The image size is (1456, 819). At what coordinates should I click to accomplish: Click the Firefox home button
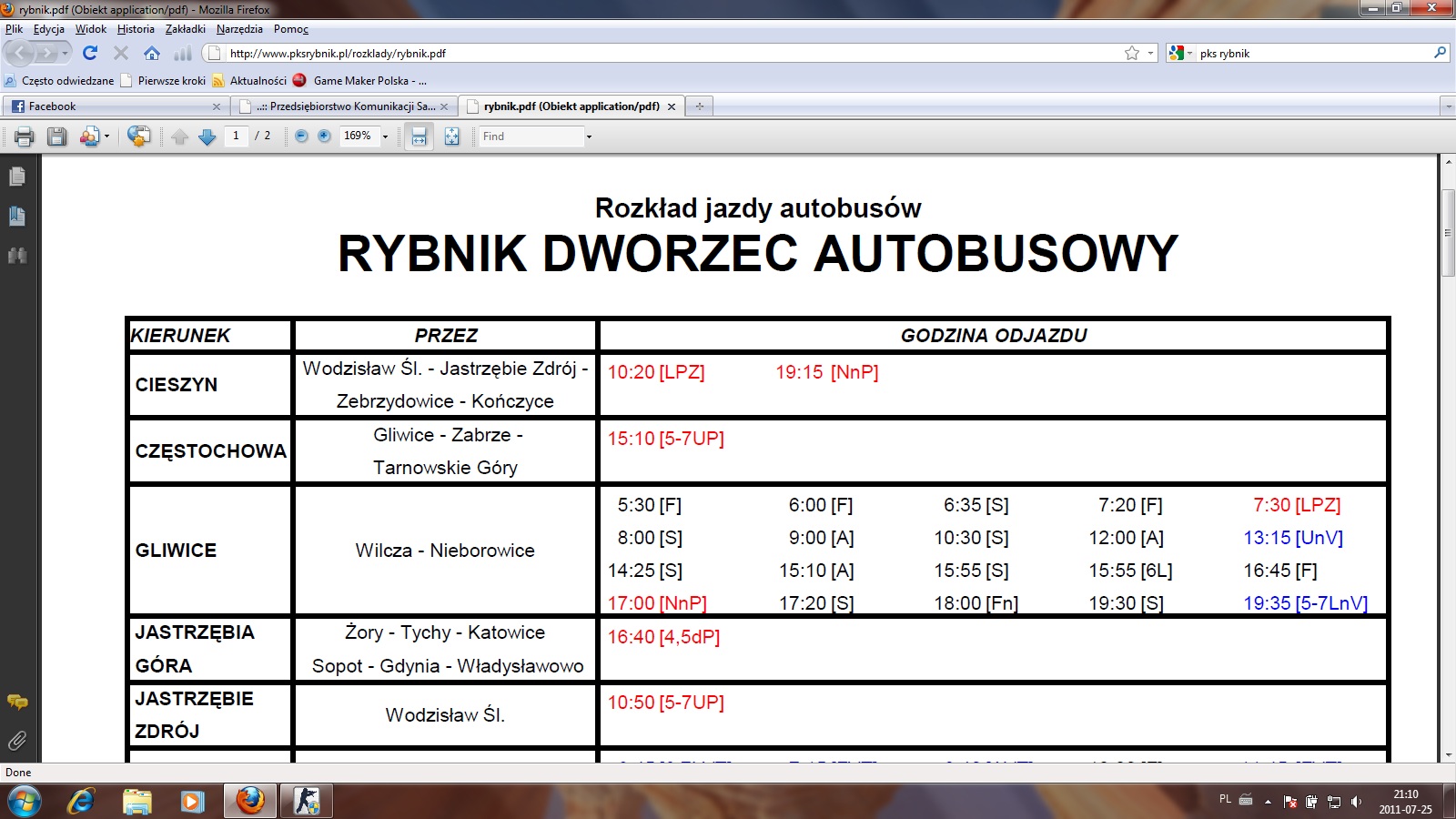(152, 54)
